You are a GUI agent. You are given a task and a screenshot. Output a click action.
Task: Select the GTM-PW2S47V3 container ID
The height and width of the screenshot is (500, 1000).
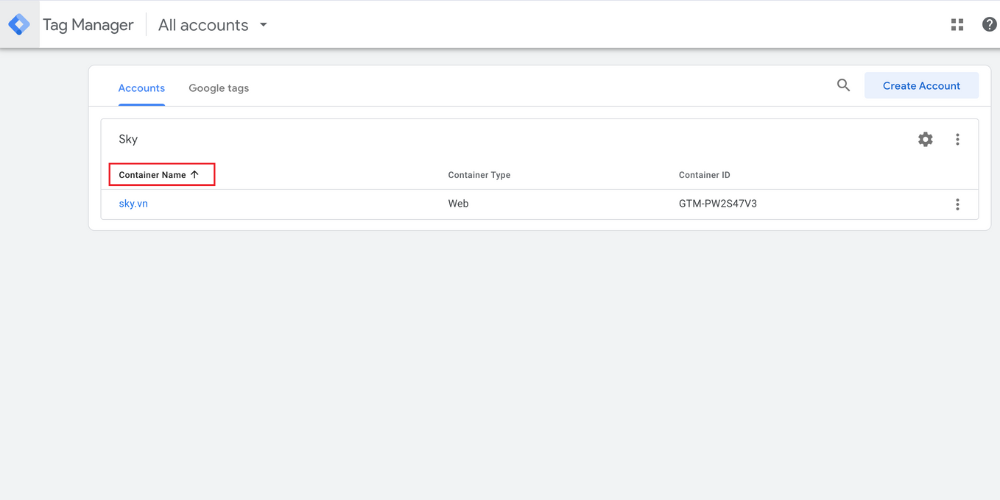click(x=717, y=204)
